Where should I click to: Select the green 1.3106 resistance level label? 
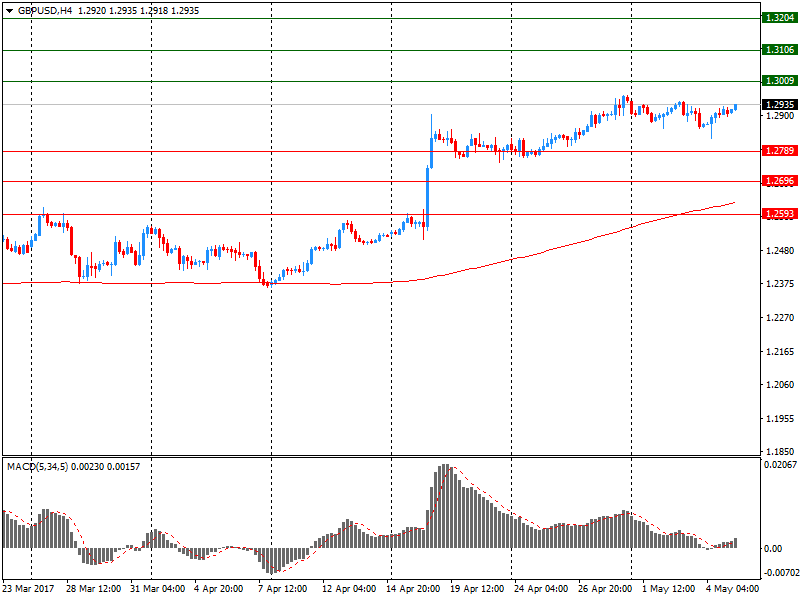[x=780, y=49]
